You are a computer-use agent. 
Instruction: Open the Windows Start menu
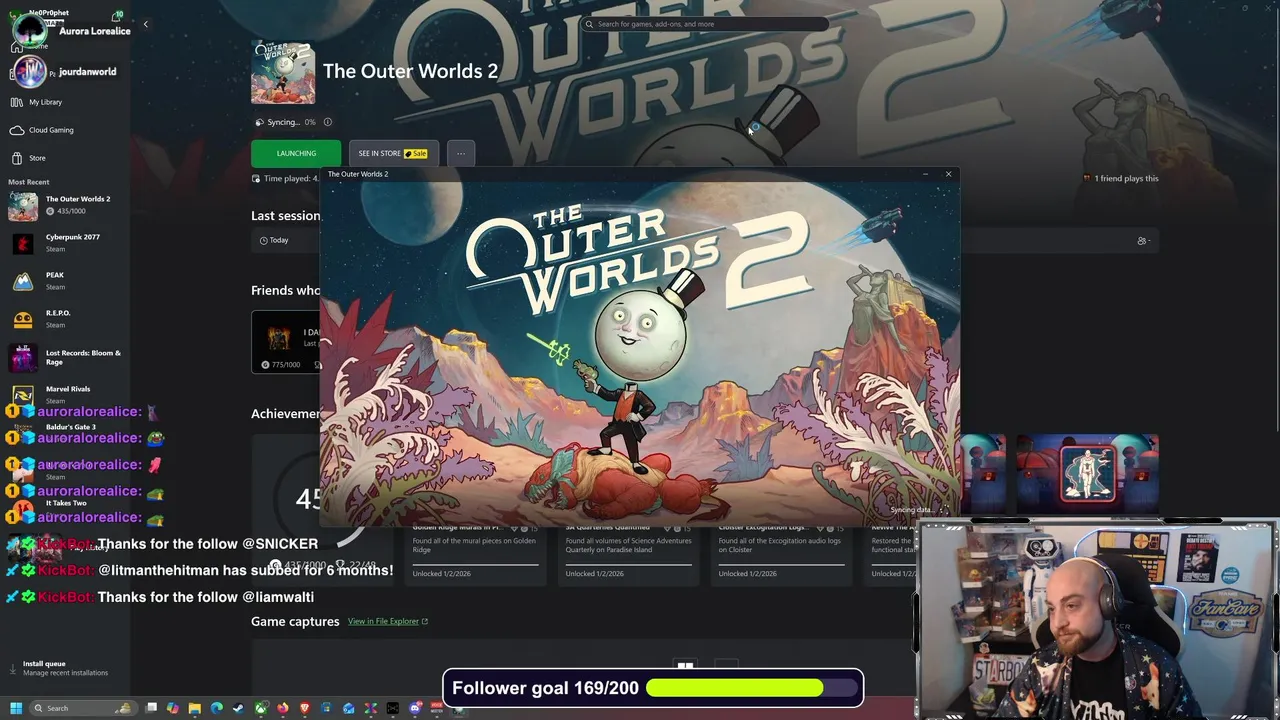point(16,708)
